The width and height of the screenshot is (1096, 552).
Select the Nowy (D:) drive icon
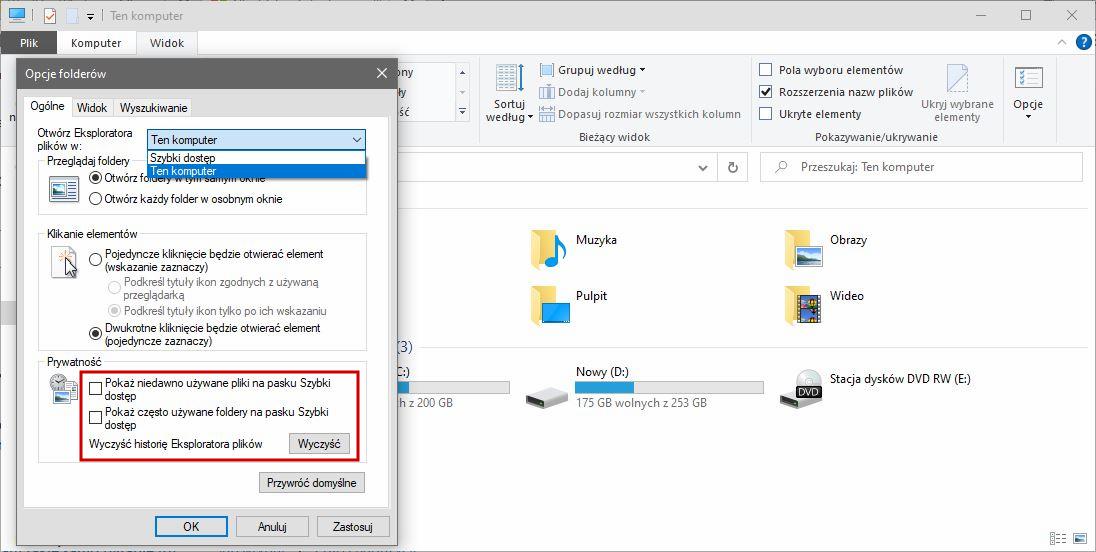(x=547, y=398)
